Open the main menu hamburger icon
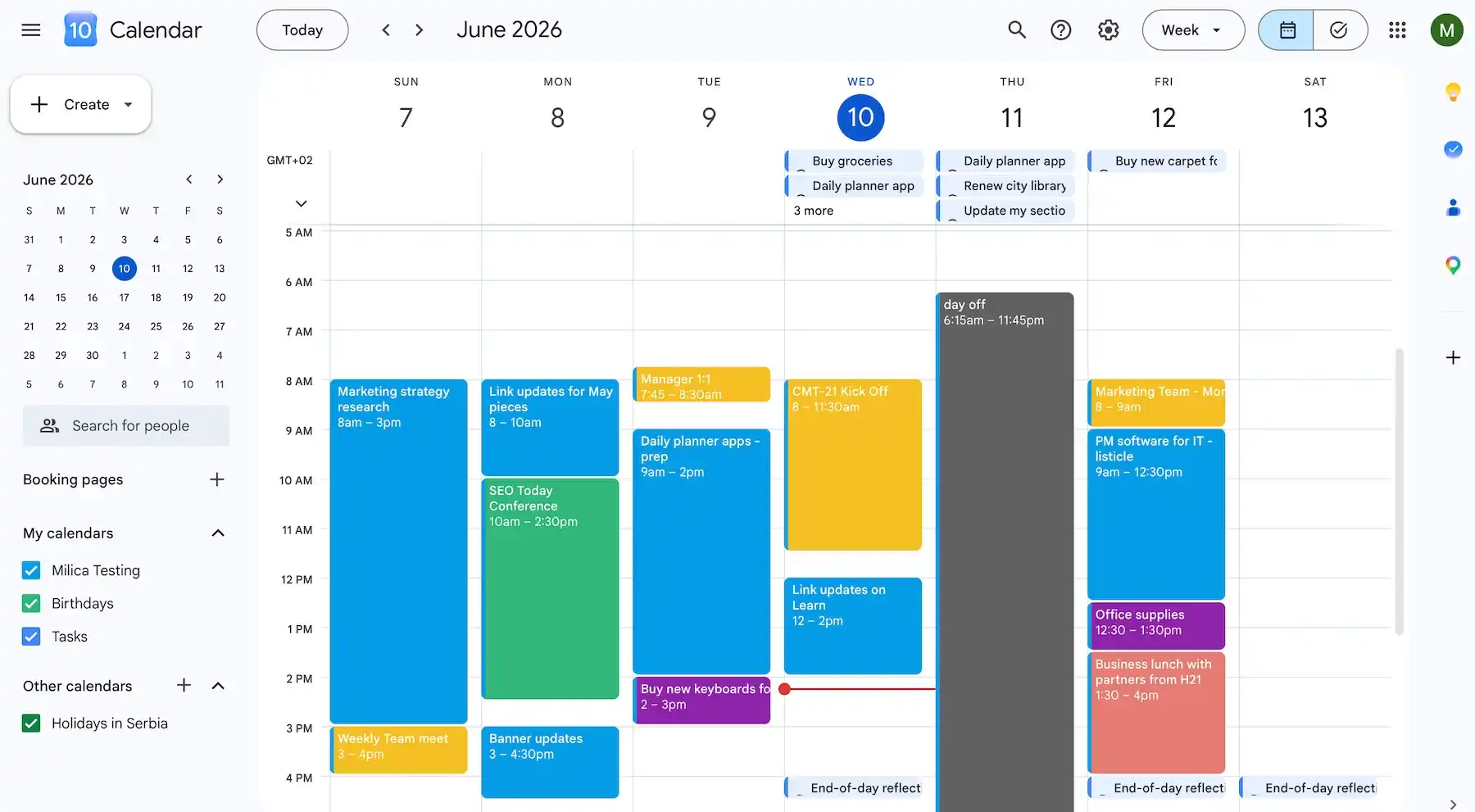Image resolution: width=1475 pixels, height=812 pixels. click(31, 30)
